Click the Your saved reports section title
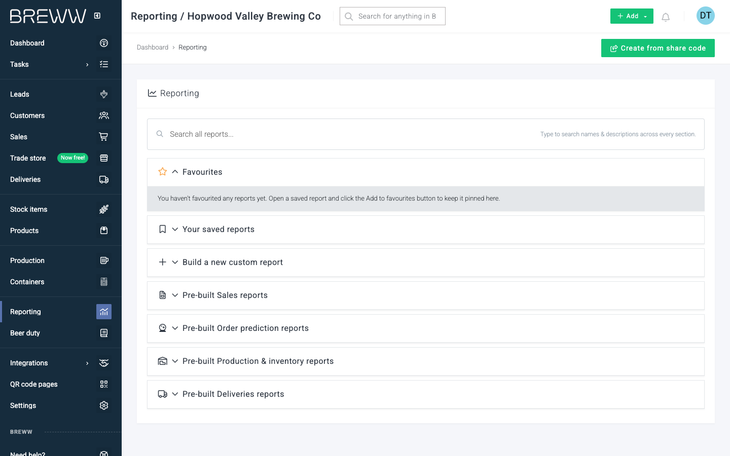This screenshot has width=730, height=456. 218,229
